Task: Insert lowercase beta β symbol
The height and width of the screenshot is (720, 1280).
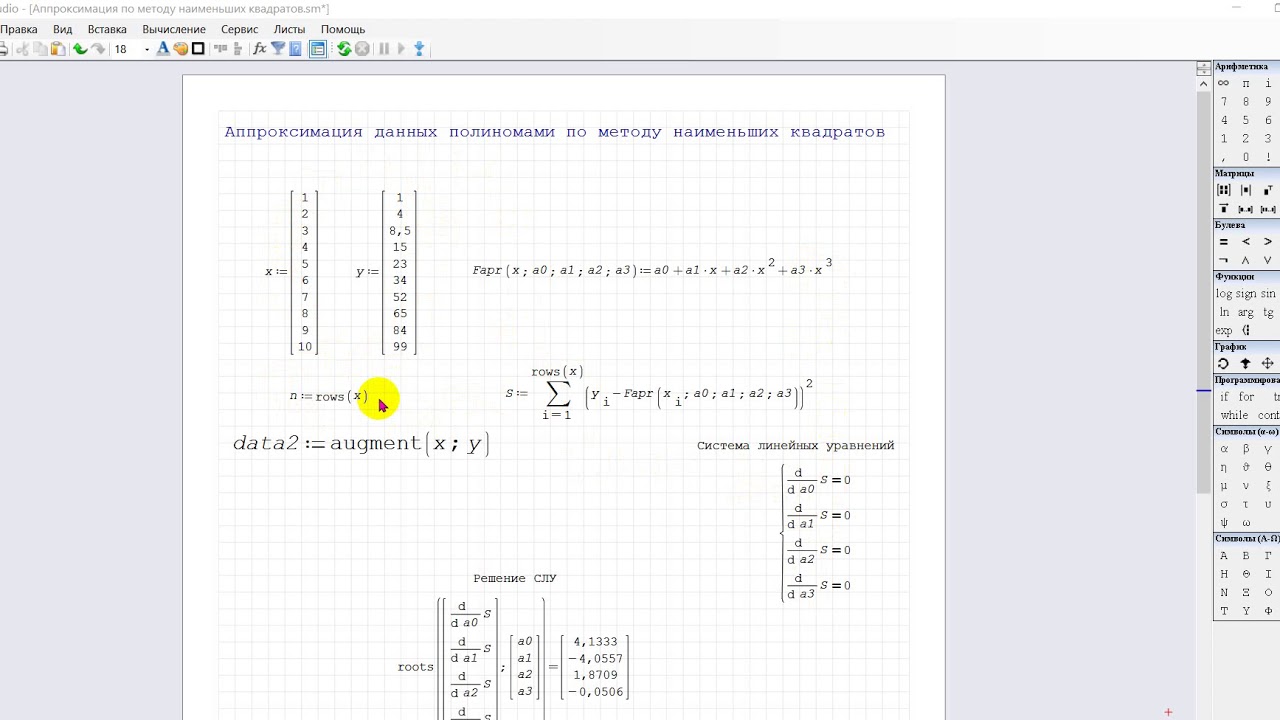Action: (1246, 449)
